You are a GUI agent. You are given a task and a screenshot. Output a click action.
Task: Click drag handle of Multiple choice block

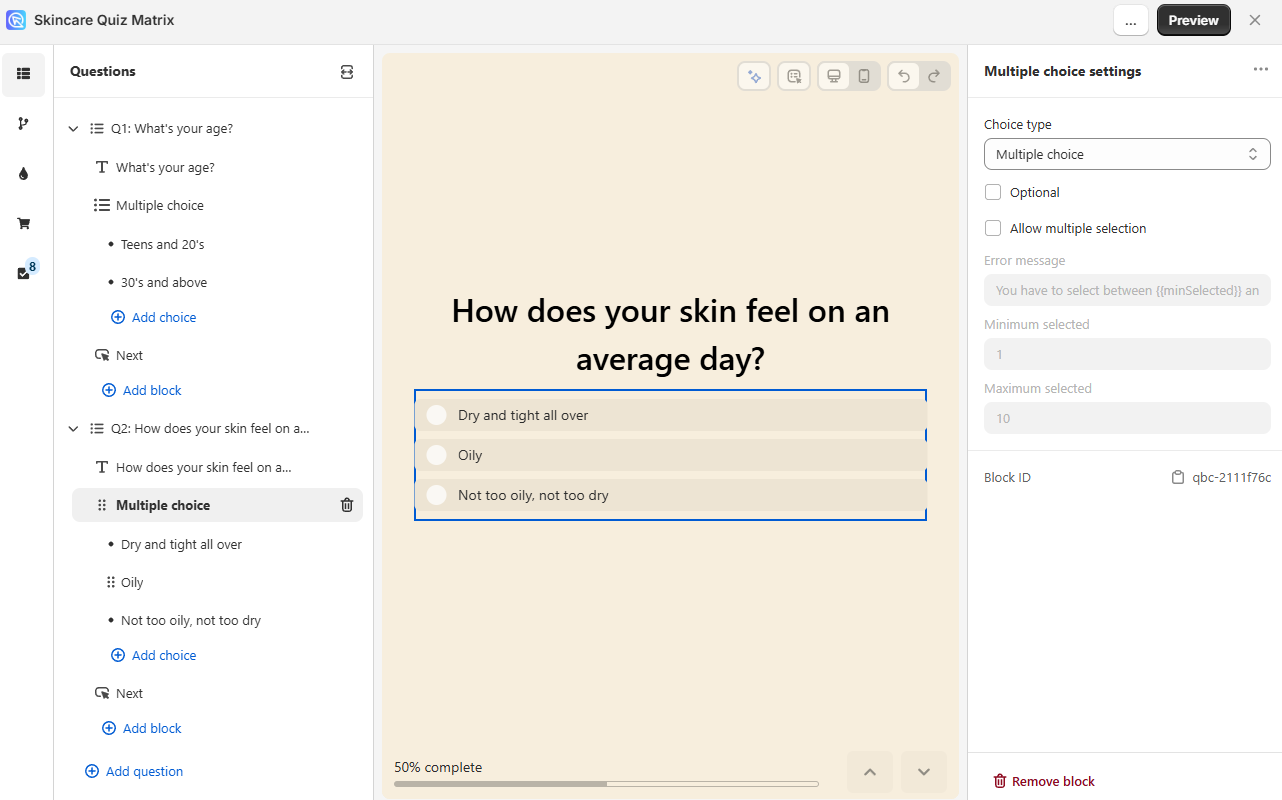coord(101,505)
